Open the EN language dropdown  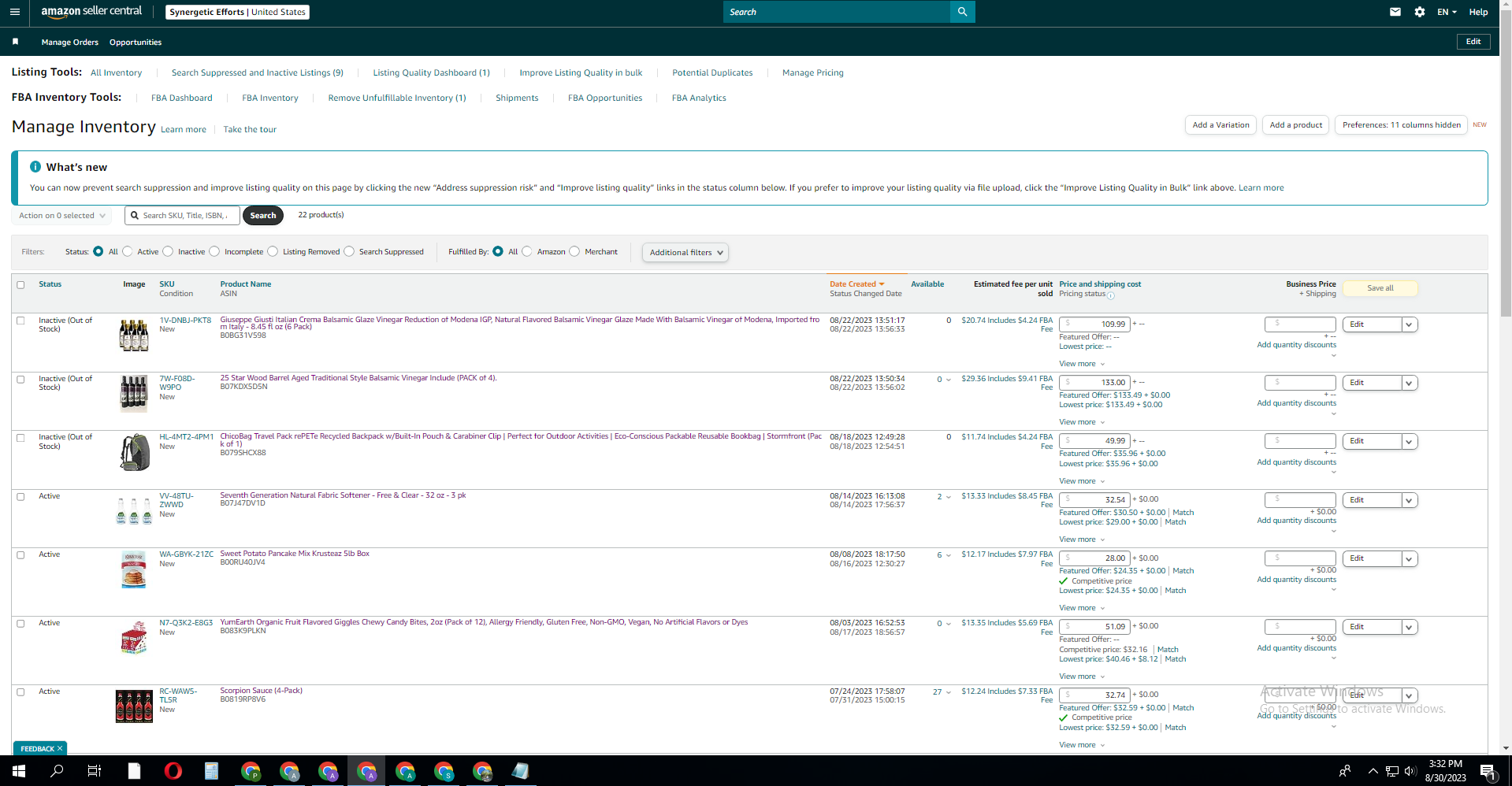coord(1447,12)
